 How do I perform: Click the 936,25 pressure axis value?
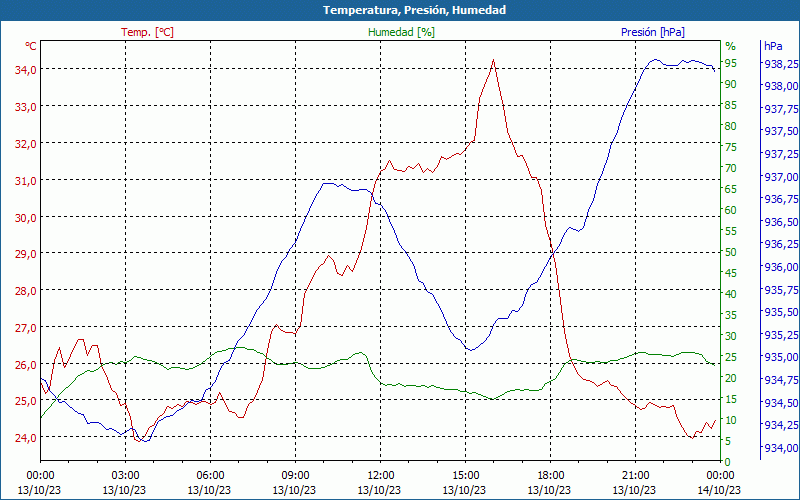[781, 244]
